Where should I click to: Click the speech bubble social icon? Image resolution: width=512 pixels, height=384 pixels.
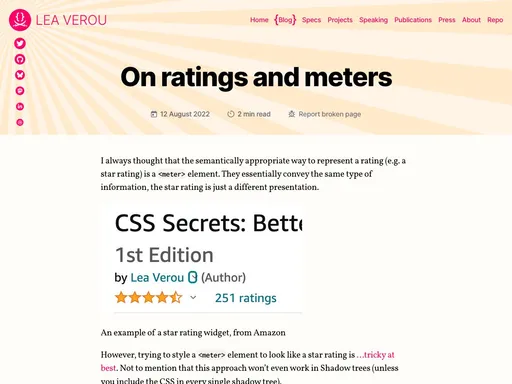[x=20, y=91]
